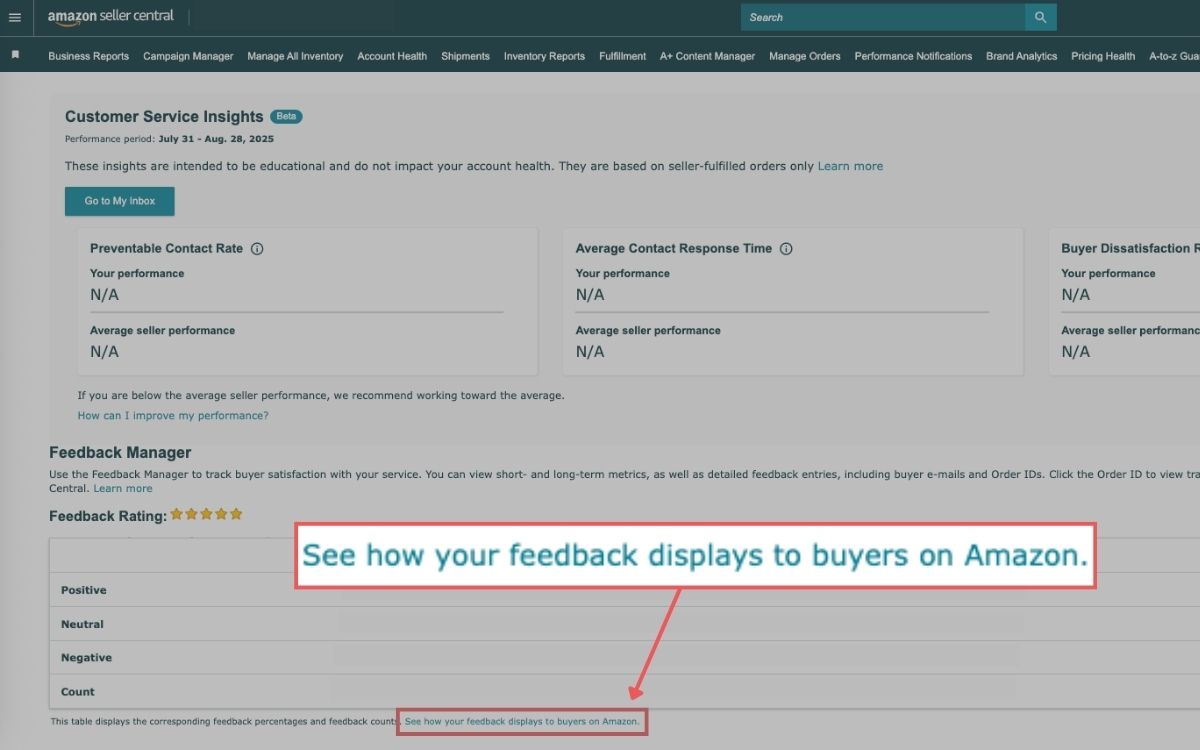Open Shipments page
Viewport: 1200px width, 750px height.
point(465,56)
